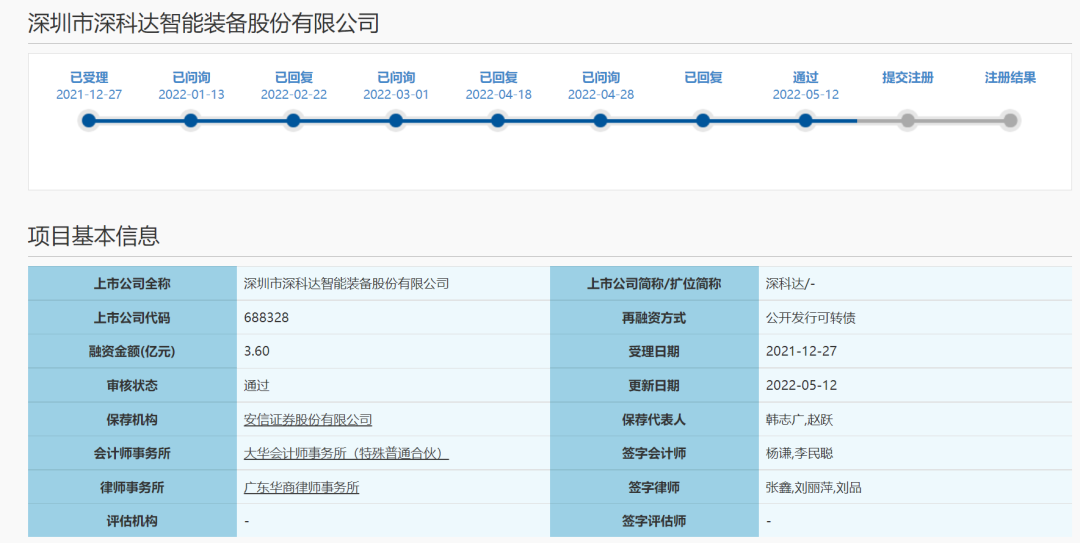The width and height of the screenshot is (1080, 543).
Task: Click the 通过 stage label on the timeline
Action: tap(805, 78)
